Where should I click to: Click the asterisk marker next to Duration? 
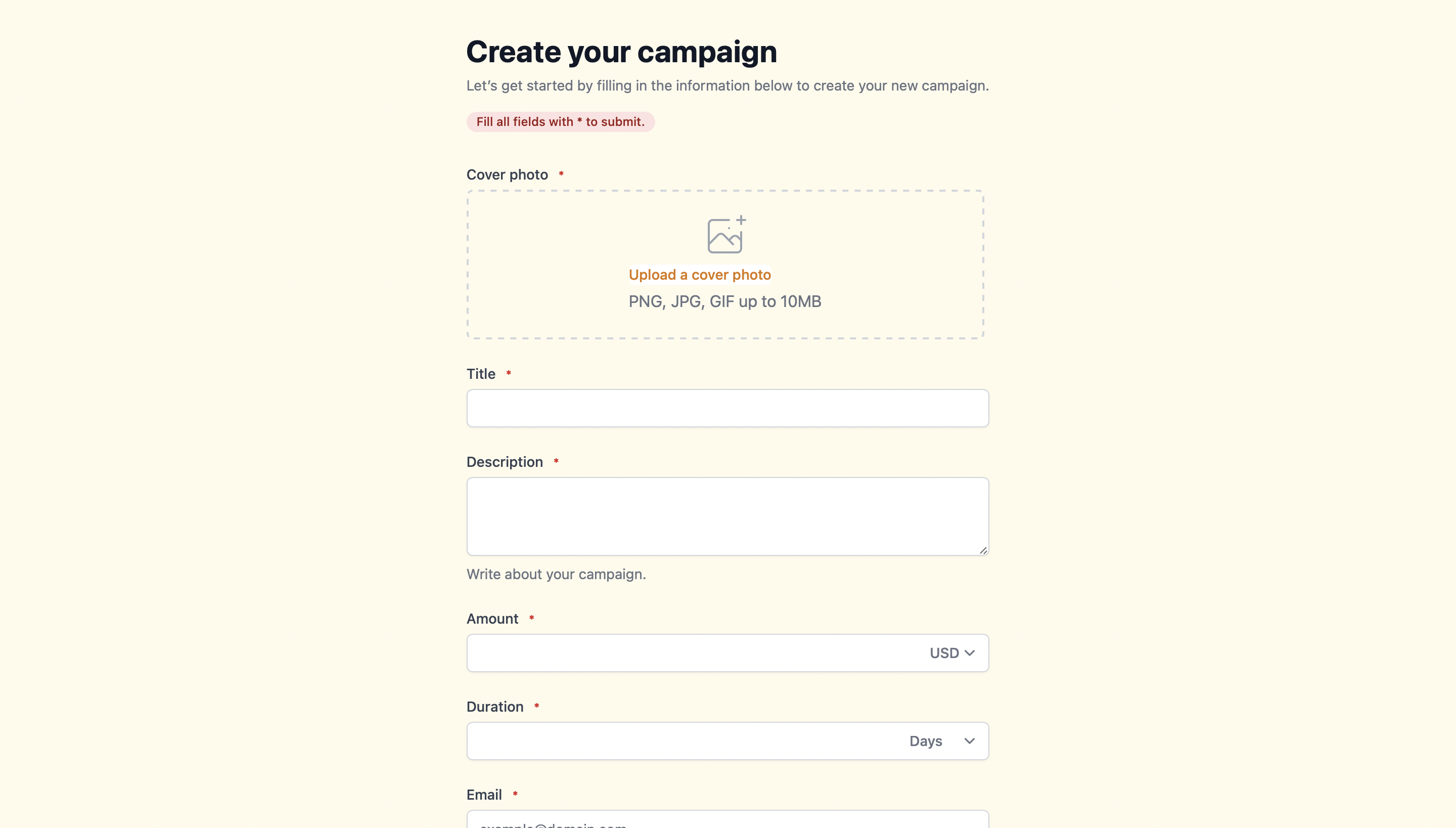point(537,706)
